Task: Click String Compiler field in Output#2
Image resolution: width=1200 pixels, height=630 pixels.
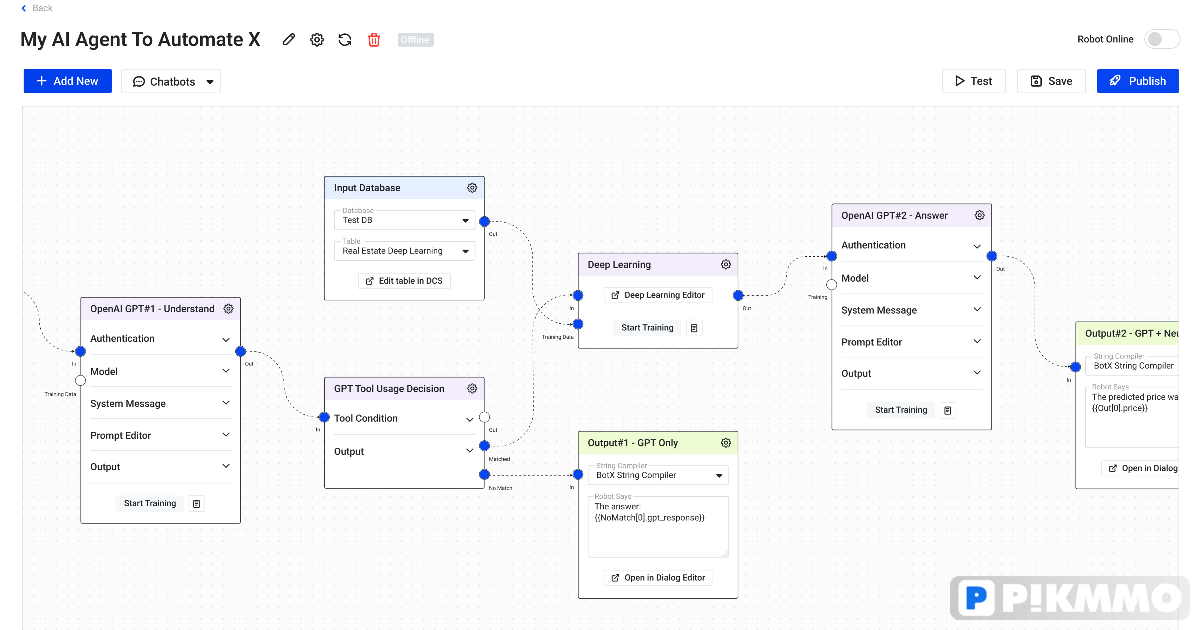Action: pos(1132,366)
